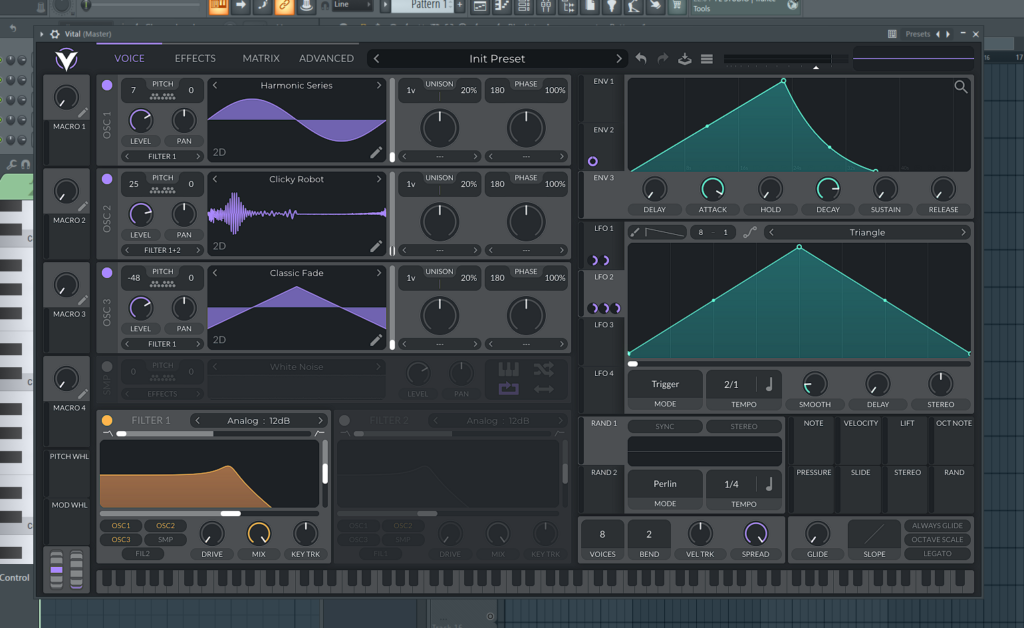Click the ALWAYS GLIDE button

click(937, 526)
